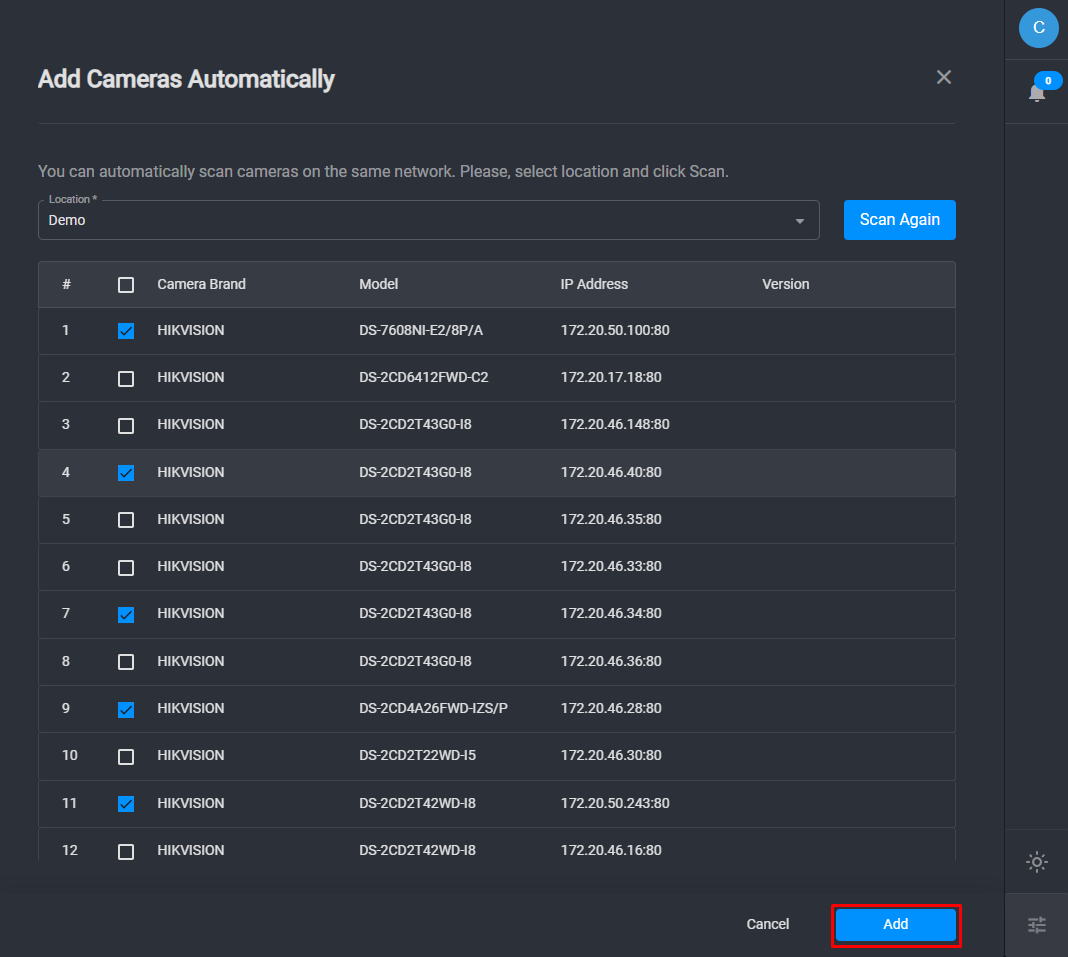Screen dimensions: 1068x957
Task: Open the sliders settings icon
Action: tap(1037, 924)
